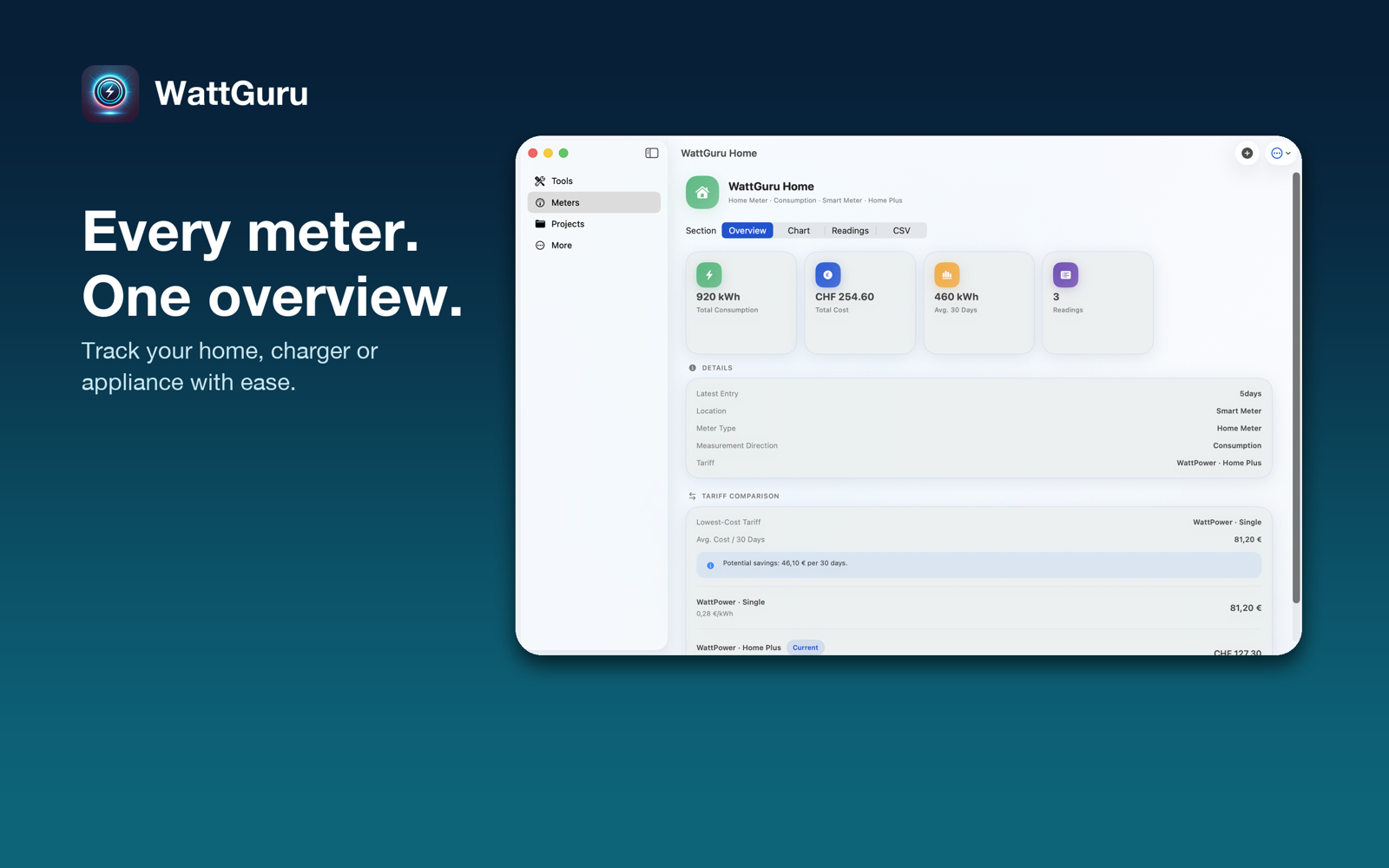Click the blue total cost icon

(x=827, y=275)
